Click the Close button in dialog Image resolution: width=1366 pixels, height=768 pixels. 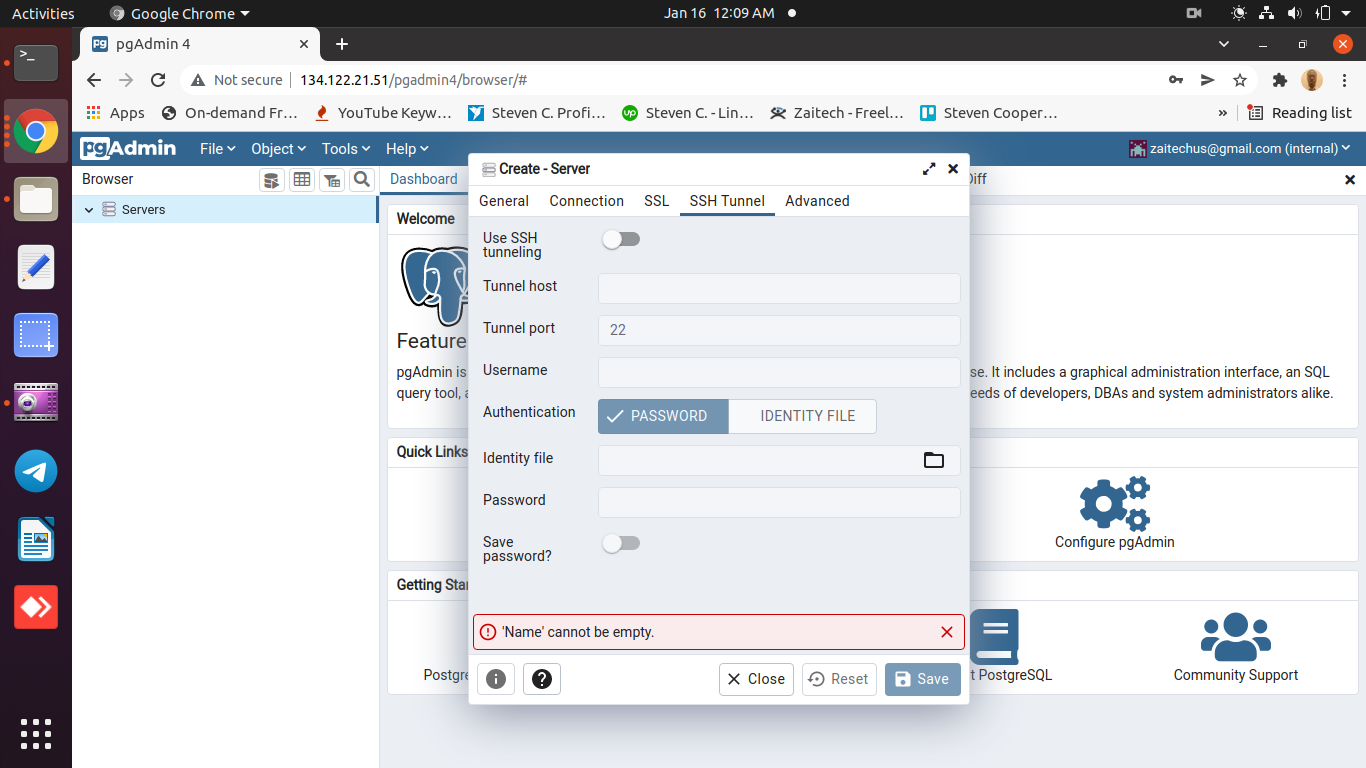(756, 679)
